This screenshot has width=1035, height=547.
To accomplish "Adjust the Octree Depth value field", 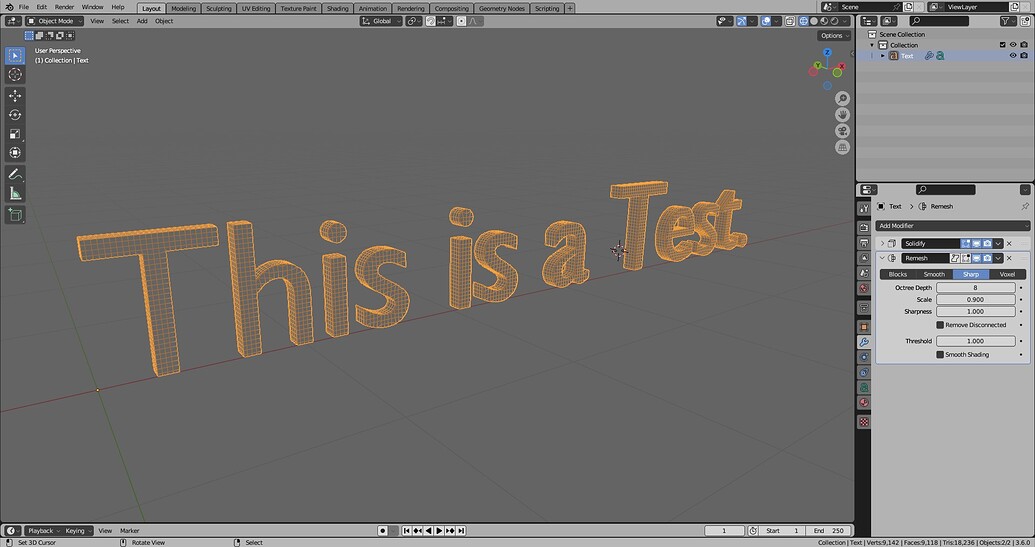I will (x=976, y=288).
